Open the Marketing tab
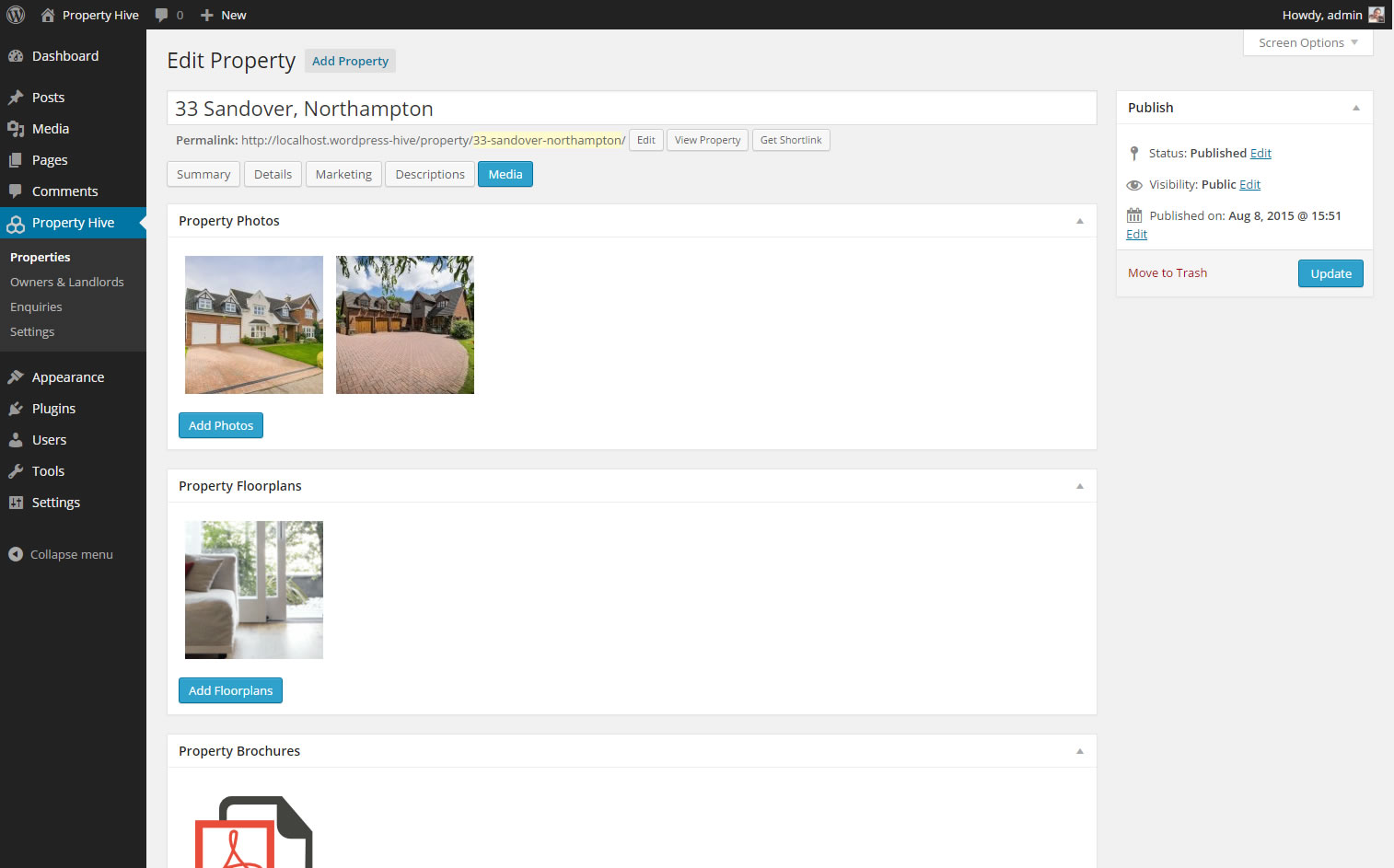 (343, 174)
